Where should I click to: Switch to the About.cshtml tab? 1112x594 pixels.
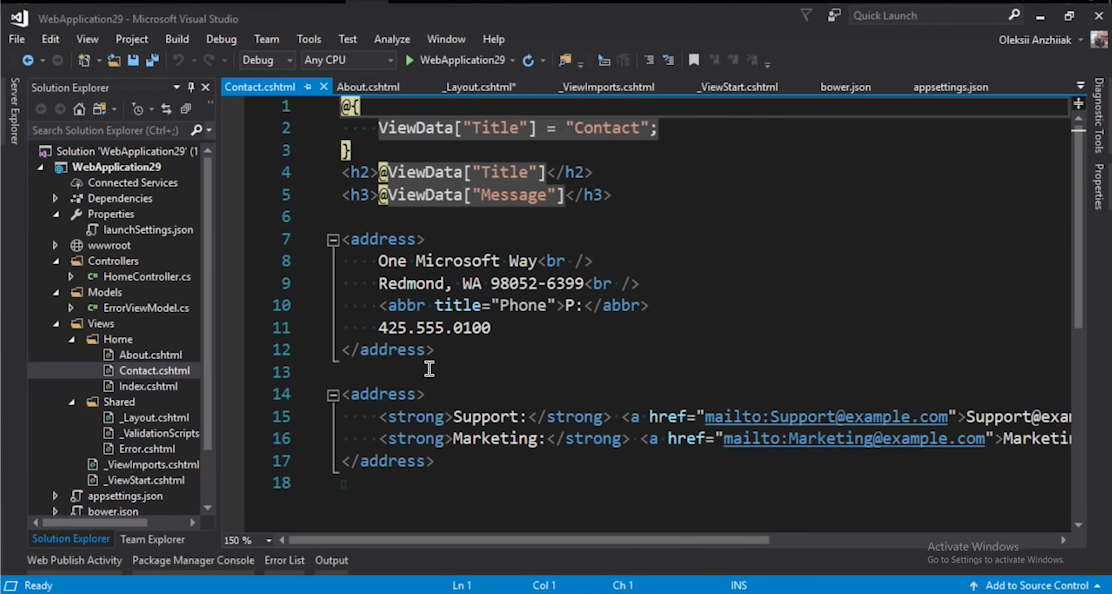(368, 87)
